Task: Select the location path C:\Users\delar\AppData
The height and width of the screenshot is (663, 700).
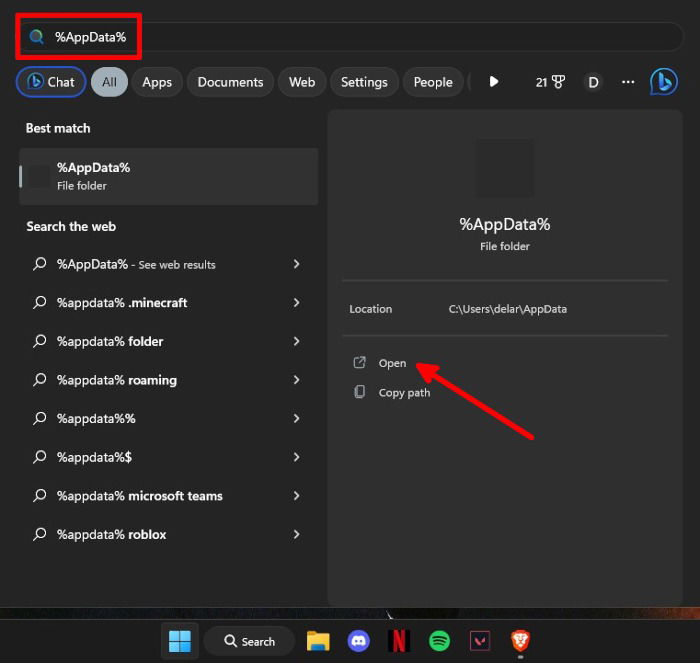Action: point(508,309)
